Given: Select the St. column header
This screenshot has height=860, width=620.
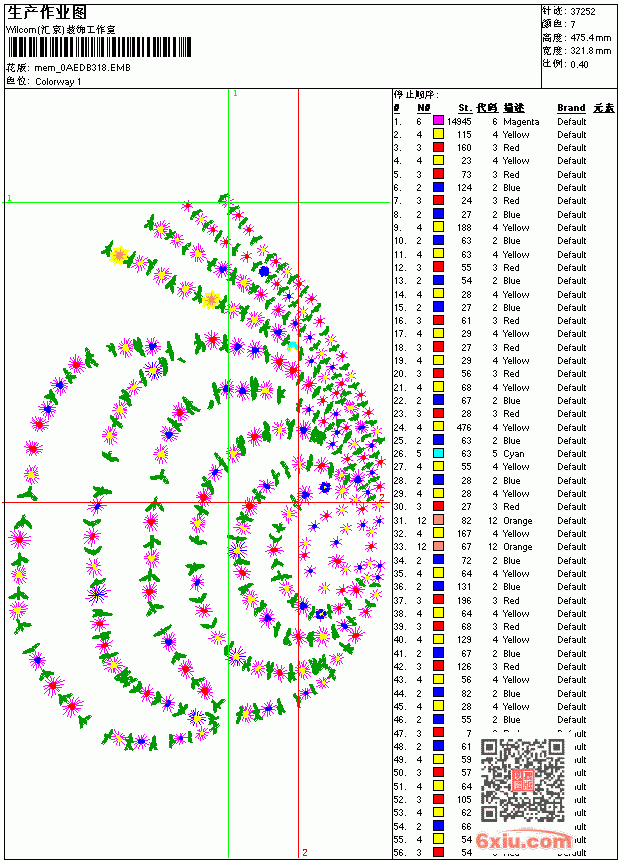Looking at the screenshot, I should click(465, 108).
